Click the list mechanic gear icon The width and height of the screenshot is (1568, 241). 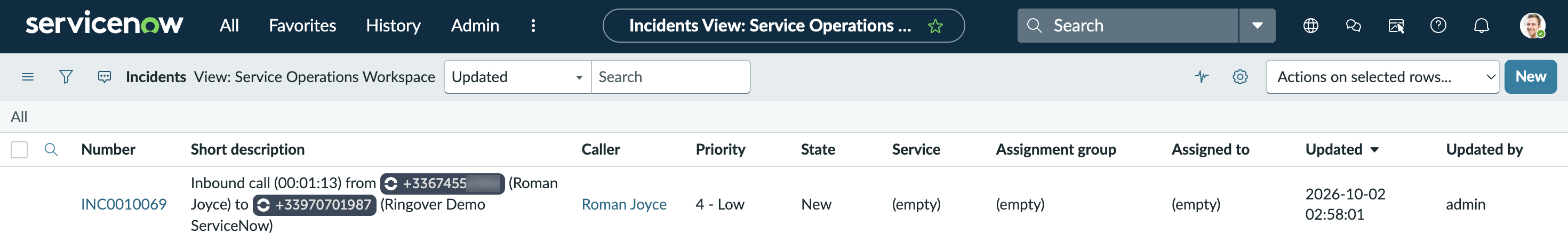coord(1240,77)
